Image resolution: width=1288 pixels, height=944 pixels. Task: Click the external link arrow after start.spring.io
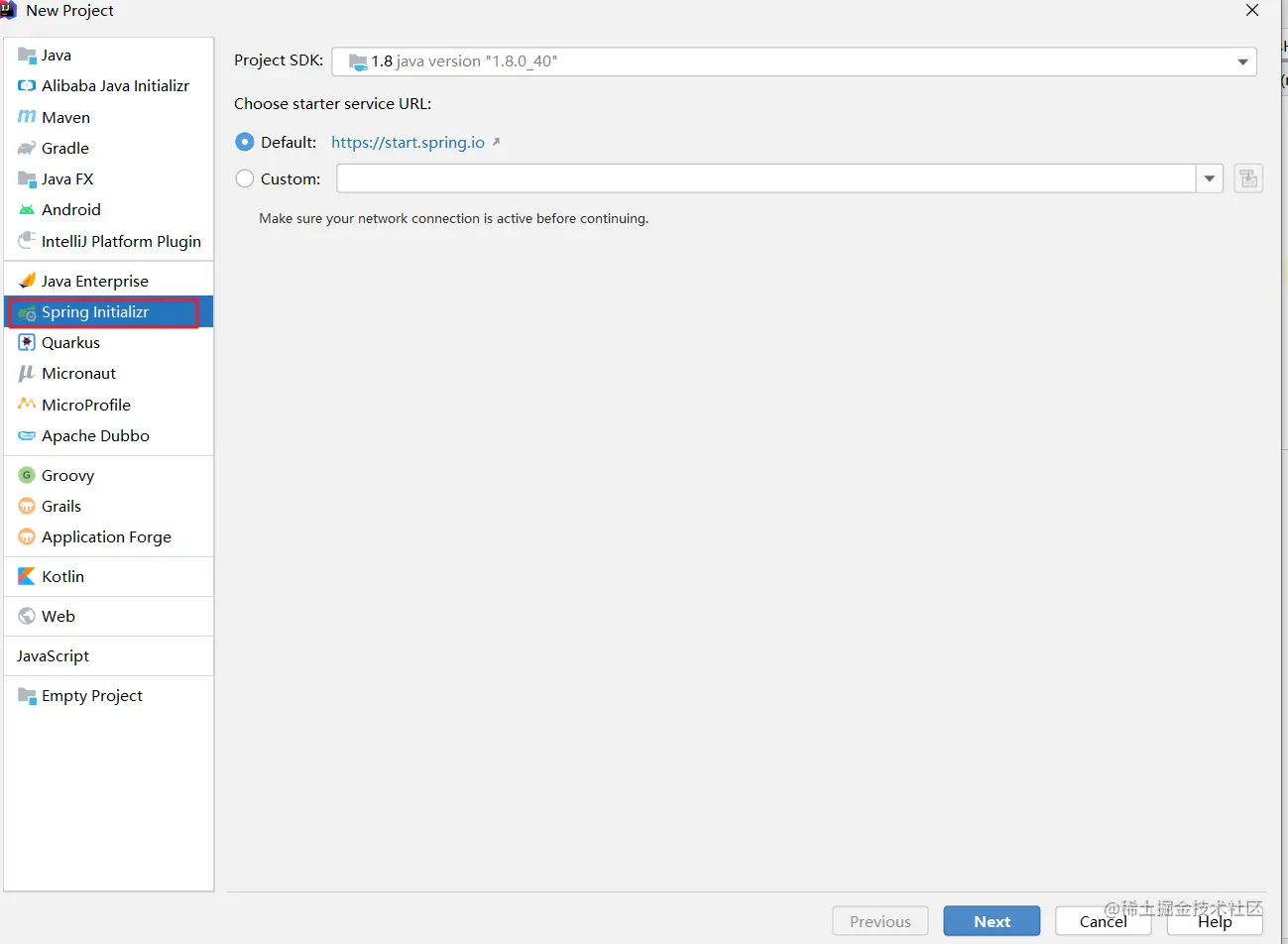coord(496,142)
